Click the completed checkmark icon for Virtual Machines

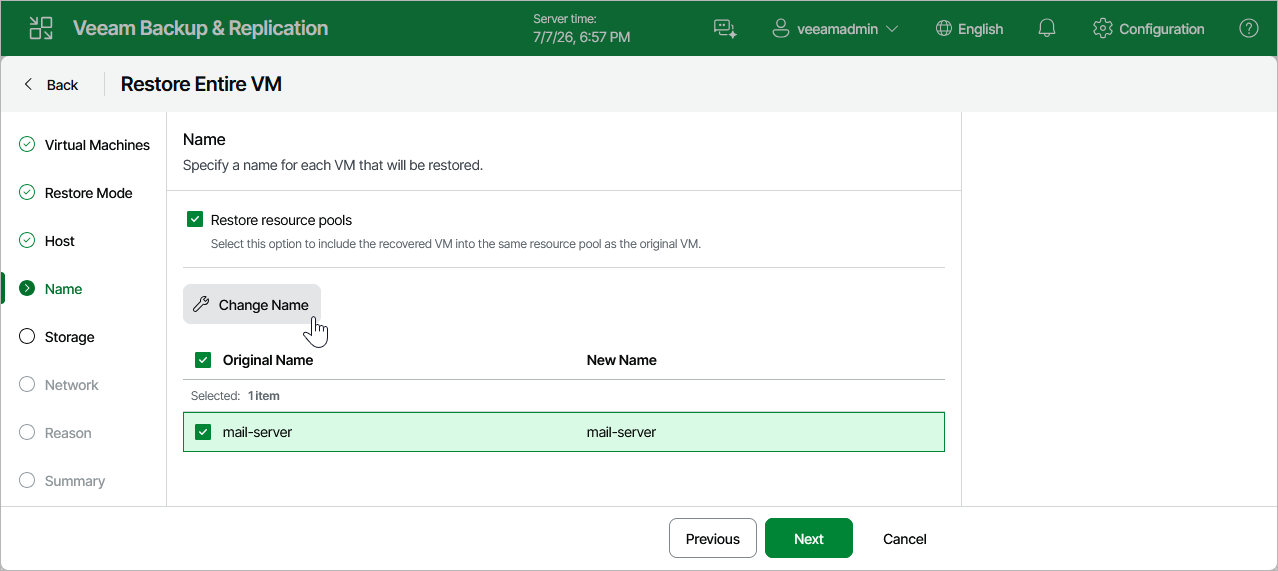27,145
